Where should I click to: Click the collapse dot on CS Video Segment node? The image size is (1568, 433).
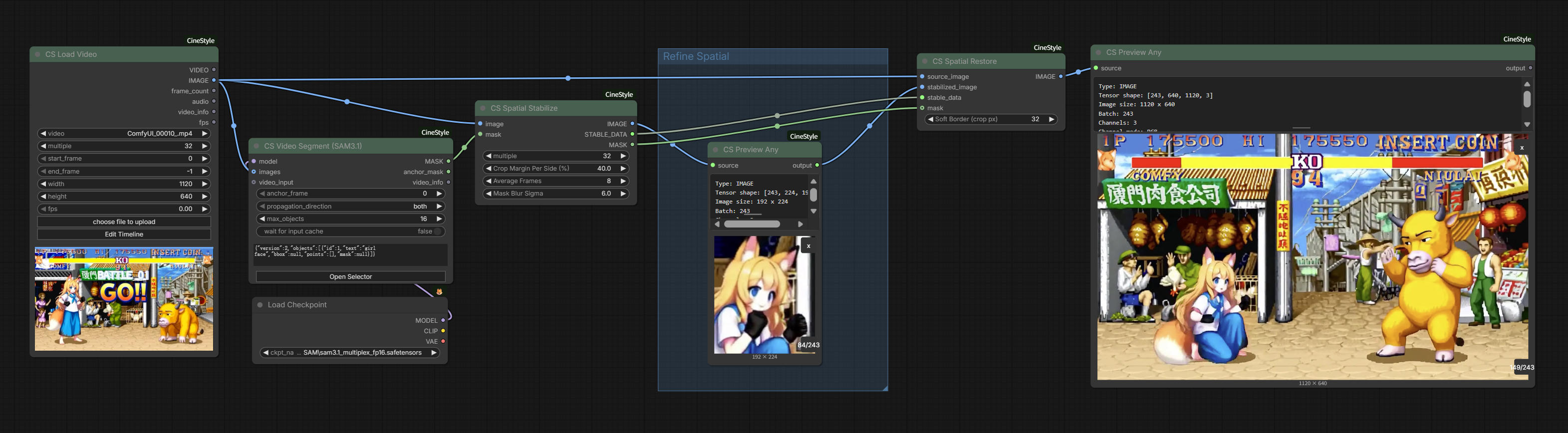click(x=257, y=146)
